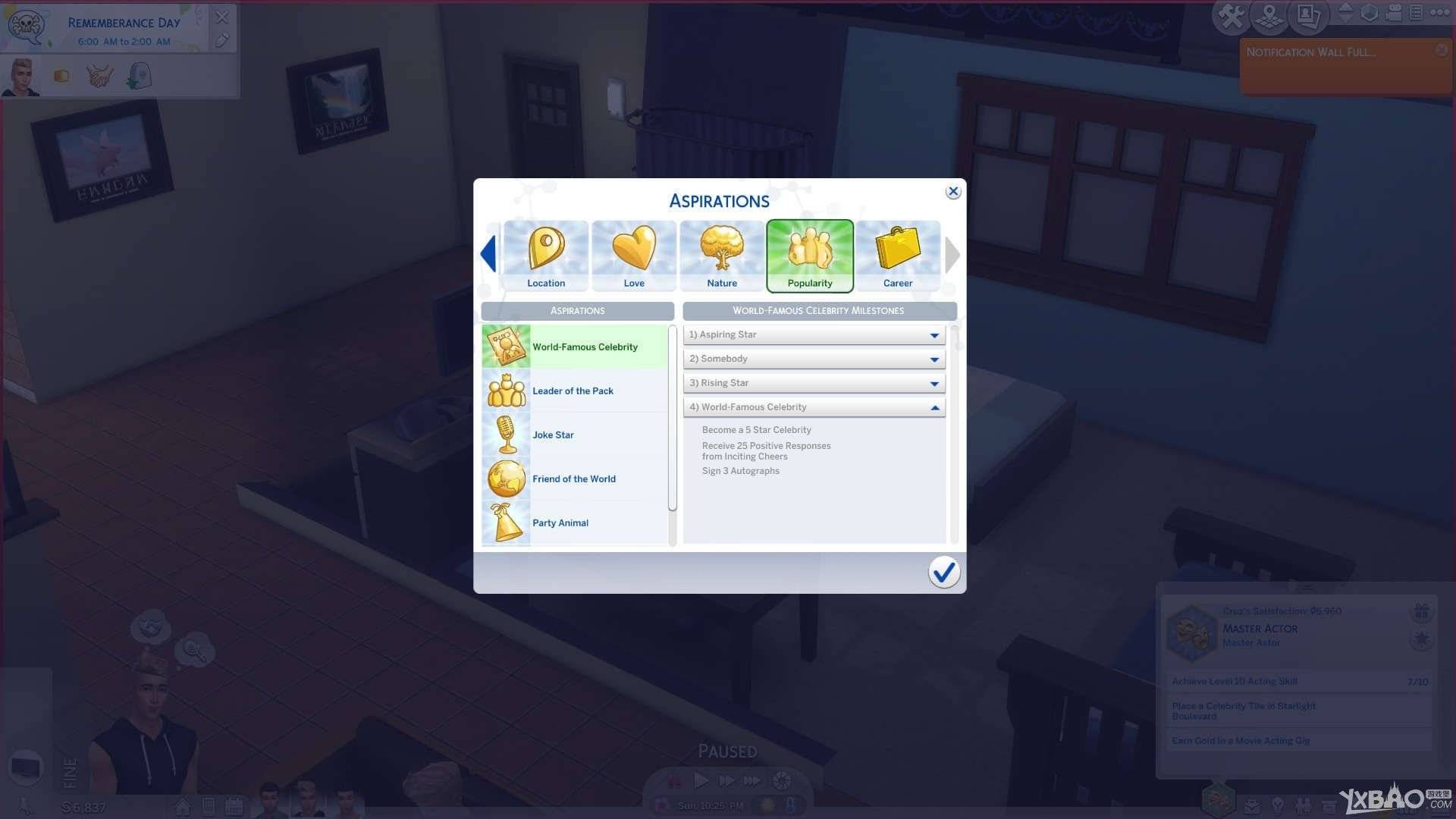
Task: Confirm selected aspiration with checkmark
Action: click(x=942, y=572)
